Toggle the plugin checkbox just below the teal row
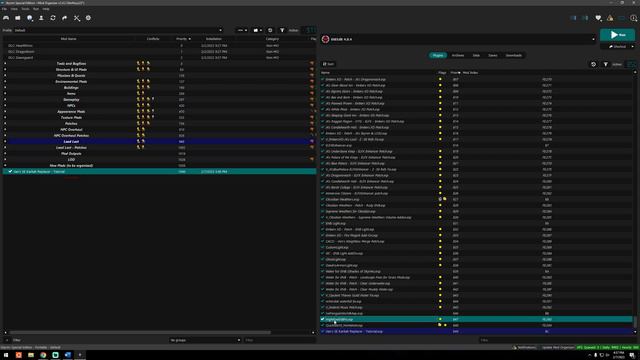This screenshot has width=640, height=360. 322,325
